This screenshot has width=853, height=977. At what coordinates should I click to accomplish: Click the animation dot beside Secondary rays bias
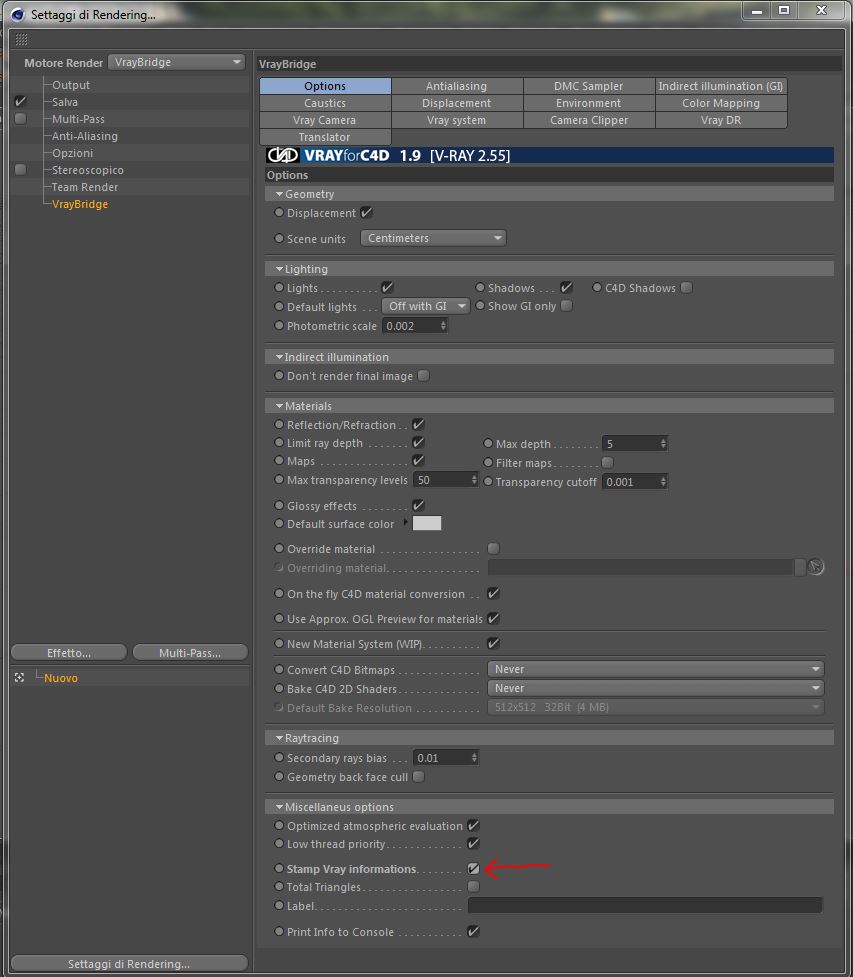[x=279, y=758]
